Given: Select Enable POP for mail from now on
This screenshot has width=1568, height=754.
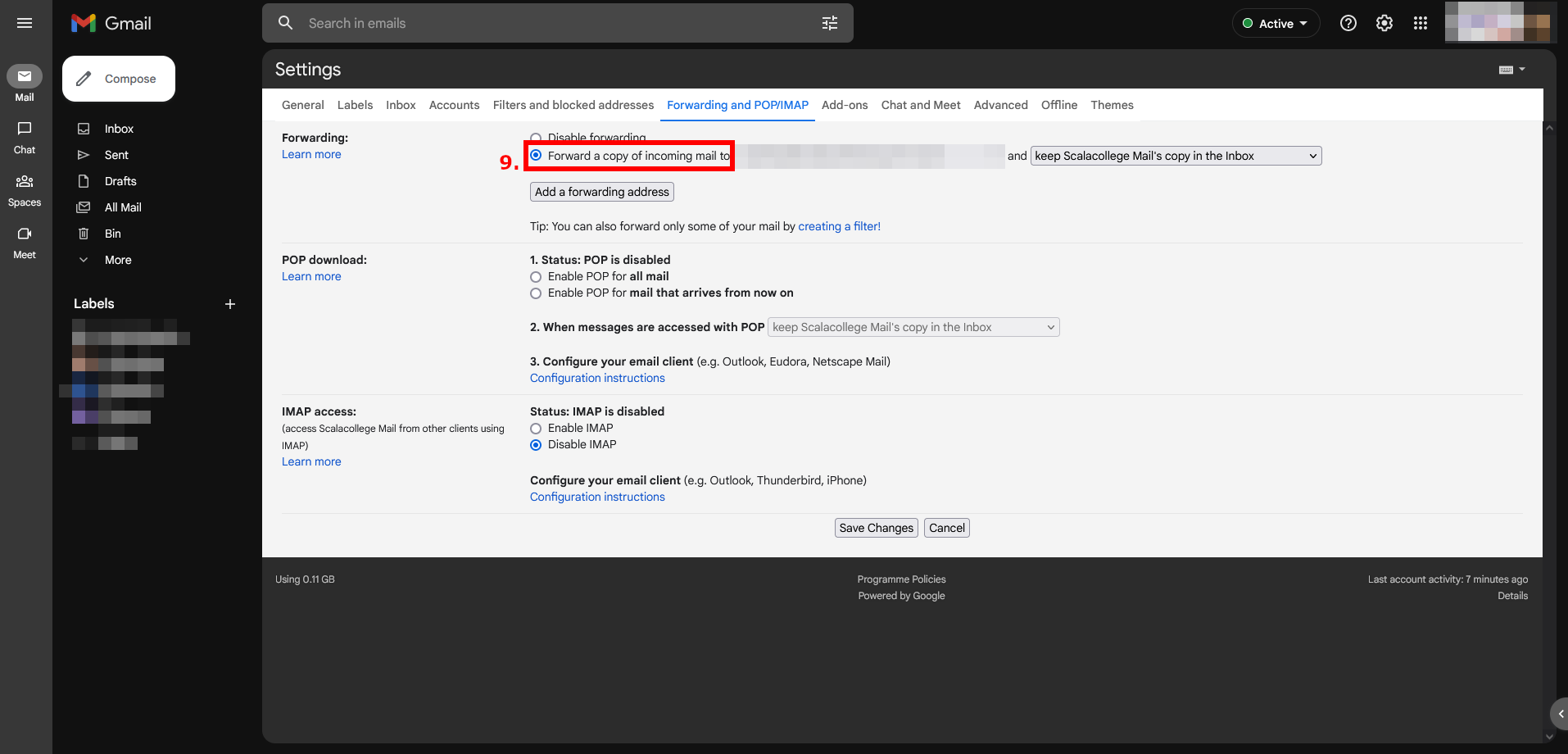Looking at the screenshot, I should (536, 293).
